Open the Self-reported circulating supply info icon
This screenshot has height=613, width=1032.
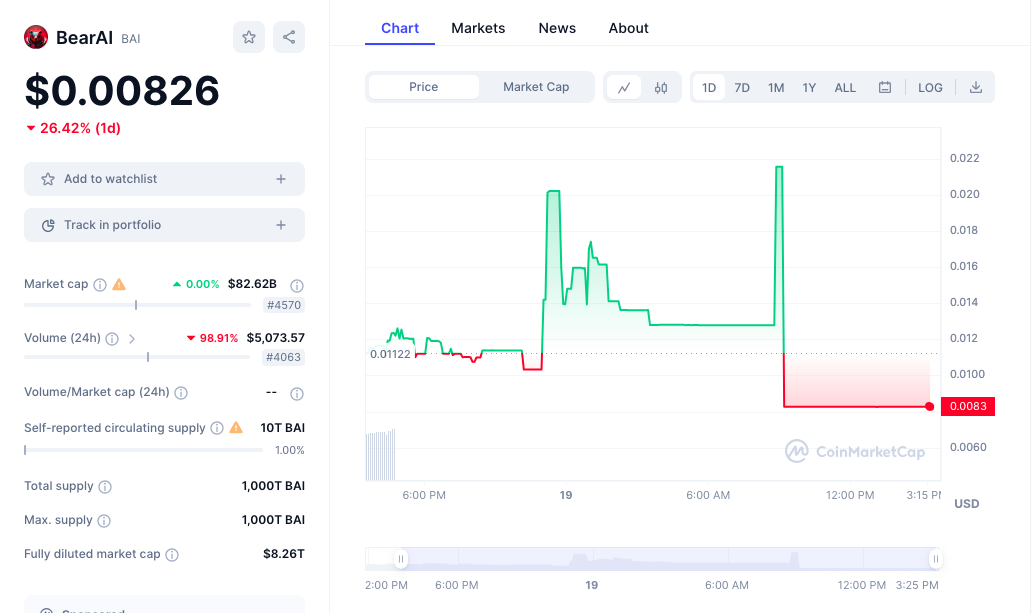click(x=215, y=427)
